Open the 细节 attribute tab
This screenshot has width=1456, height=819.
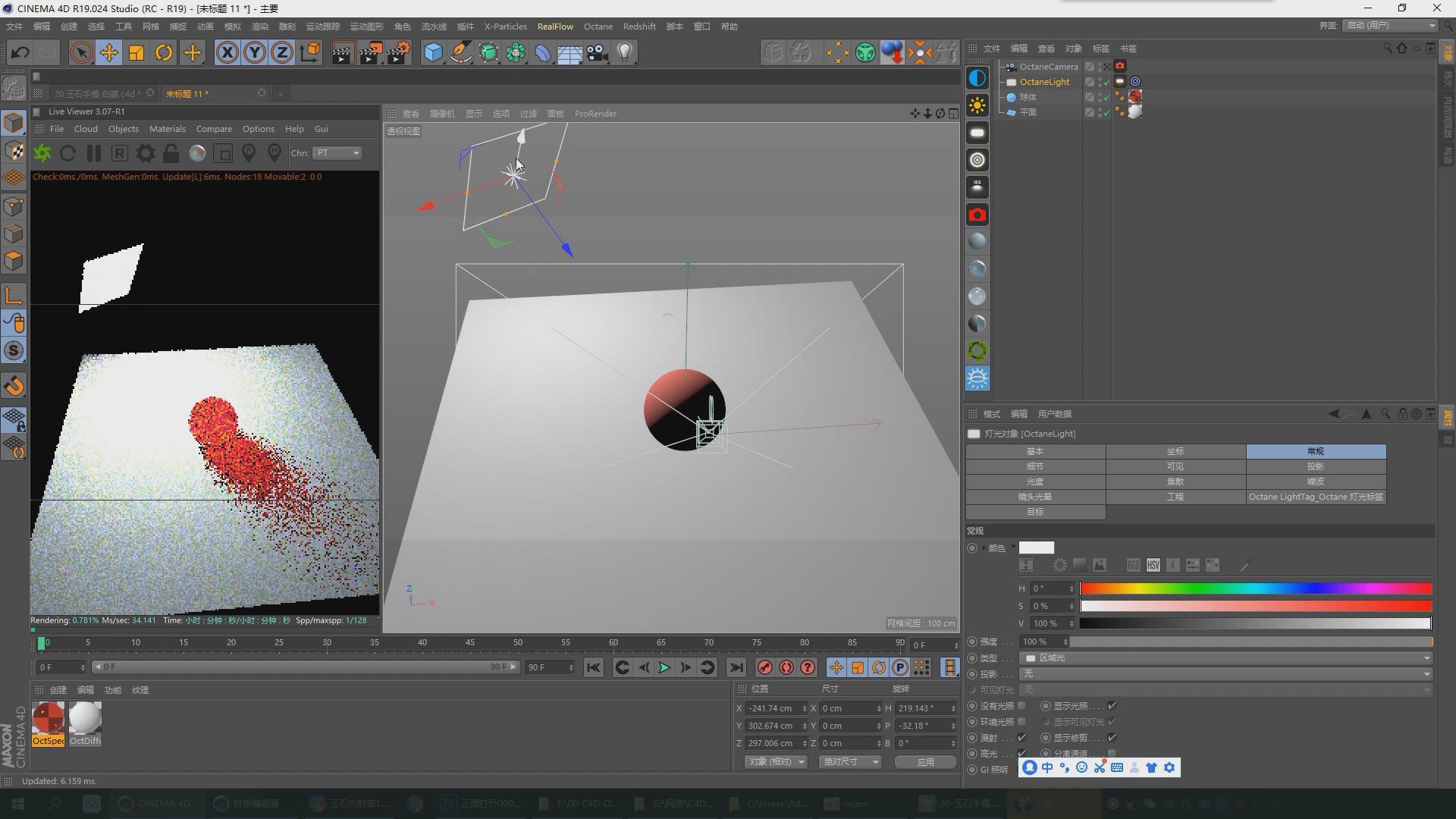point(1035,466)
